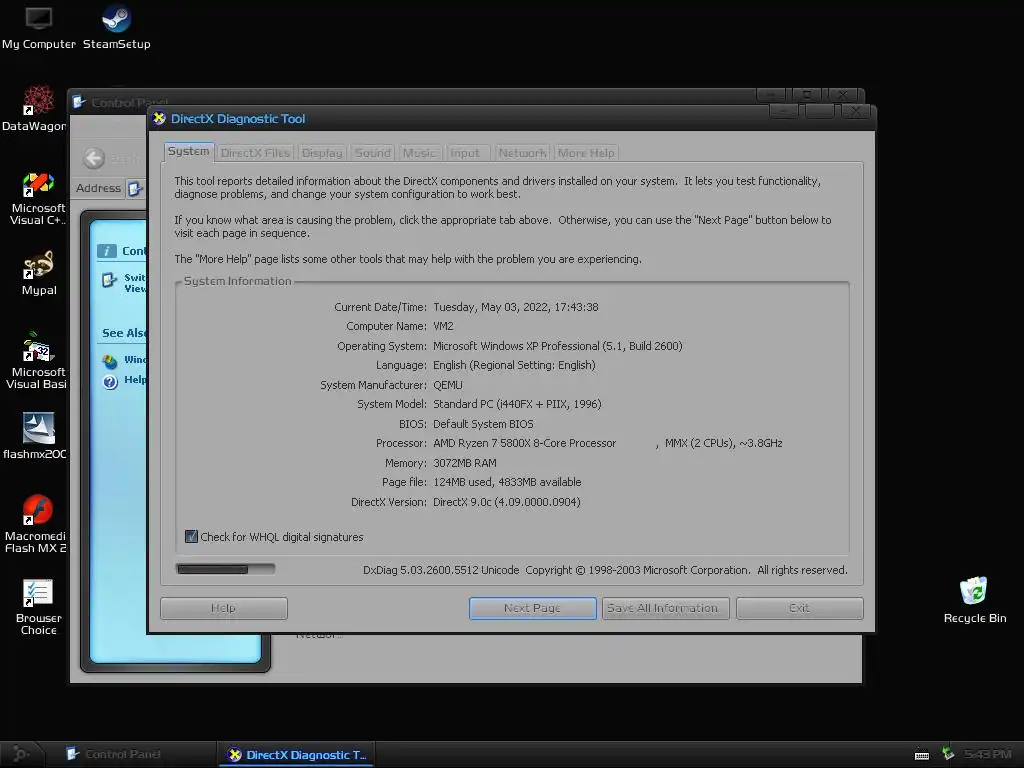Viewport: 1024px width, 768px height.
Task: Select the Network tab
Action: pyautogui.click(x=522, y=153)
